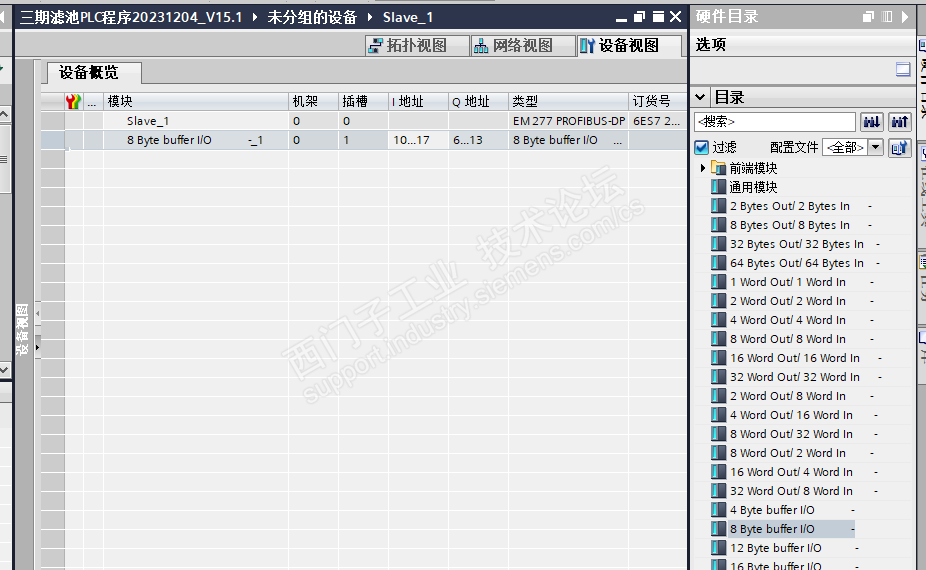
Task: Click the catalog pane layout icon under 选项
Action: point(903,69)
